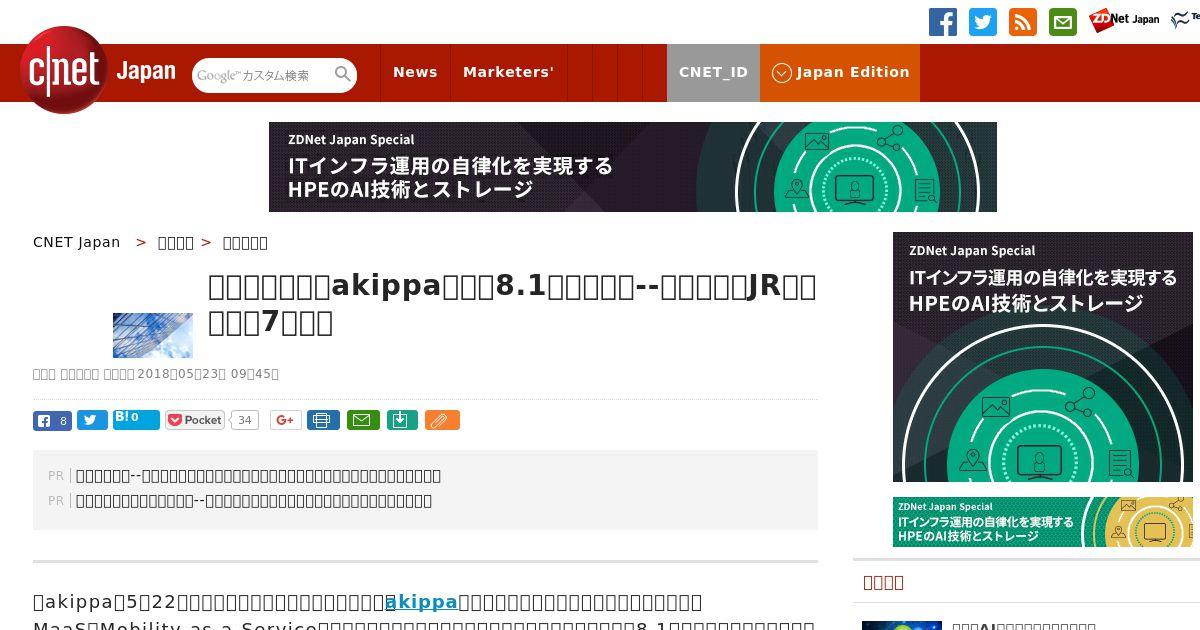1200x630 pixels.
Task: Open the first PR sponsored link
Action: pyautogui.click(x=258, y=476)
